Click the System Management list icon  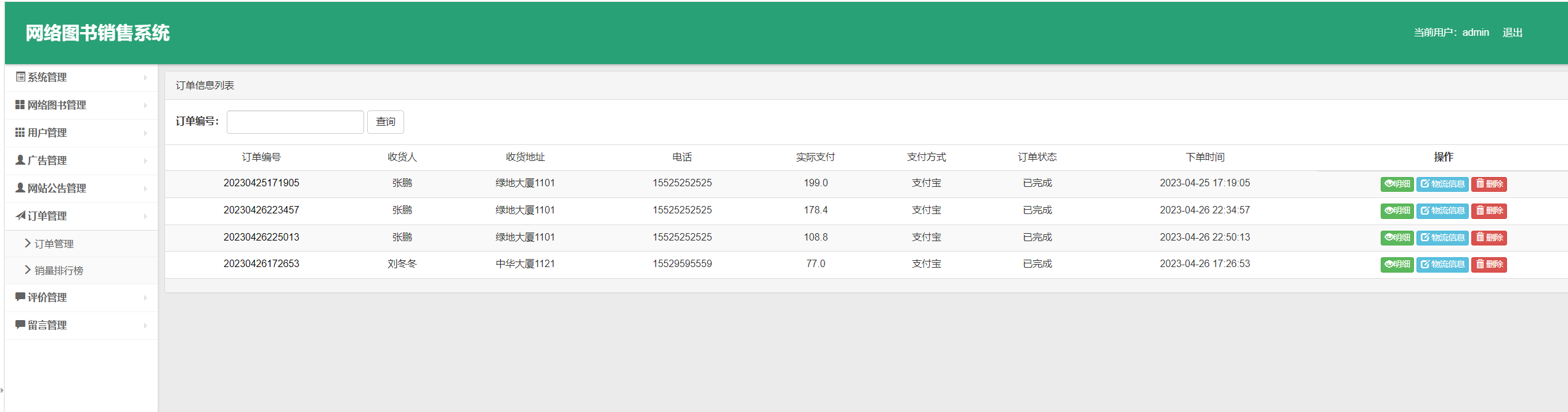20,77
